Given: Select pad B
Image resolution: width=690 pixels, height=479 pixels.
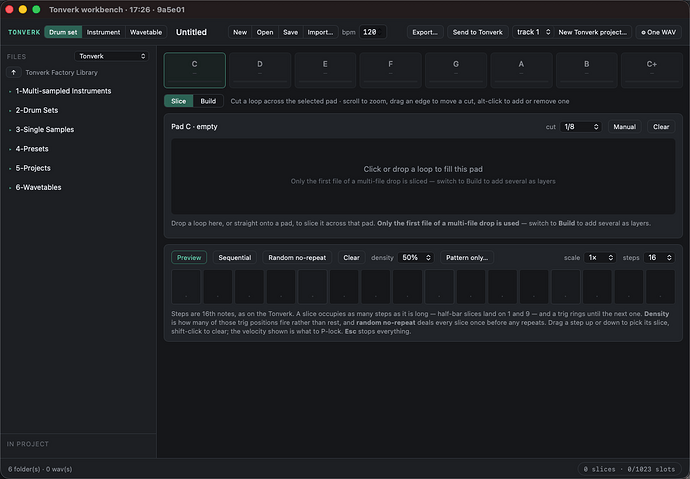Looking at the screenshot, I should [x=587, y=70].
